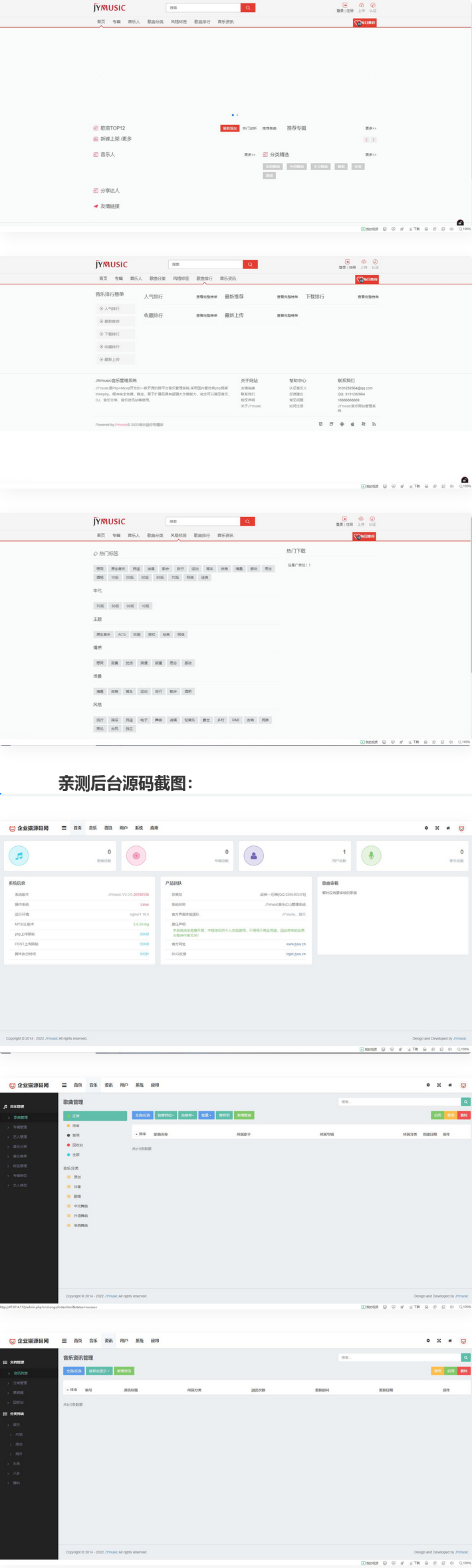Toggle the hamburger menu icon on dashboard header
Screen dimensions: 472x1568
[x=64, y=828]
